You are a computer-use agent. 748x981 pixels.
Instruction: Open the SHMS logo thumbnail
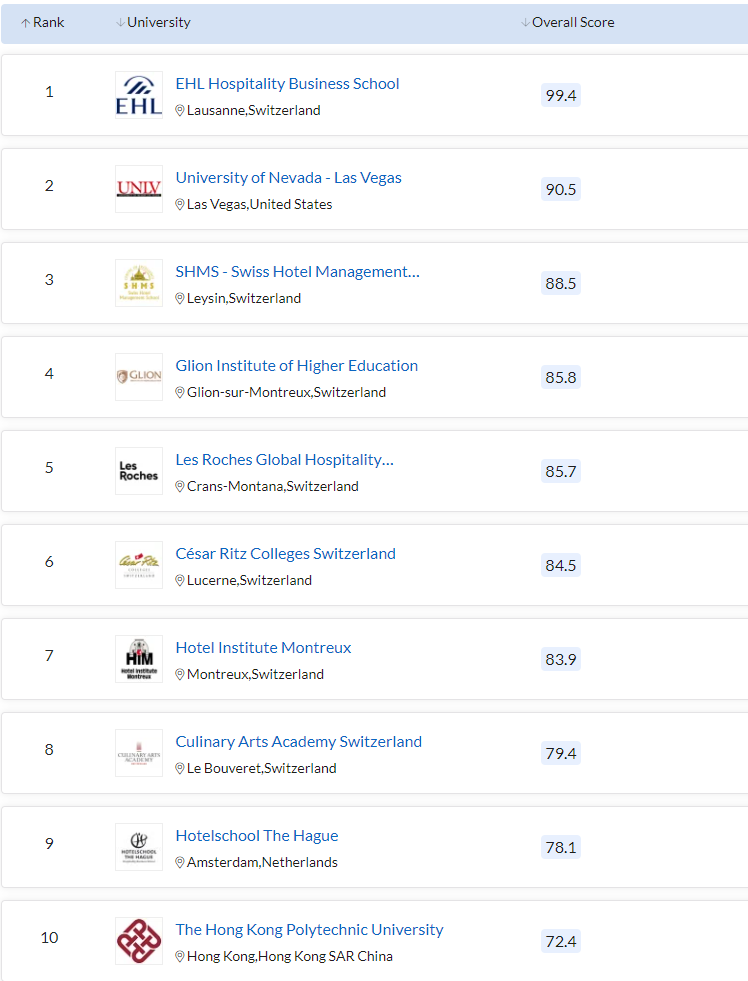[x=139, y=283]
